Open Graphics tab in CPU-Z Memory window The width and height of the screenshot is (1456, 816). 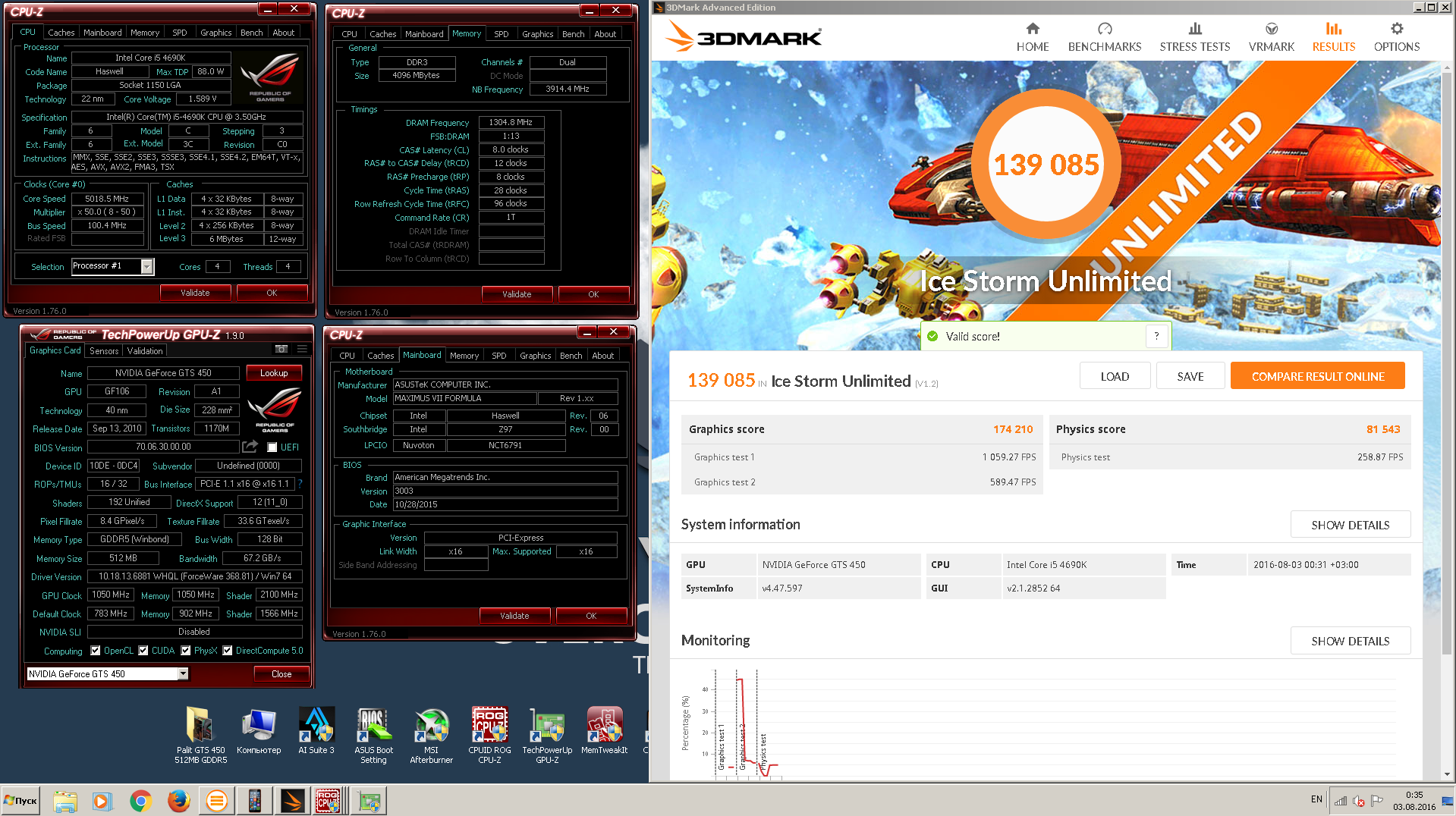pyautogui.click(x=538, y=34)
